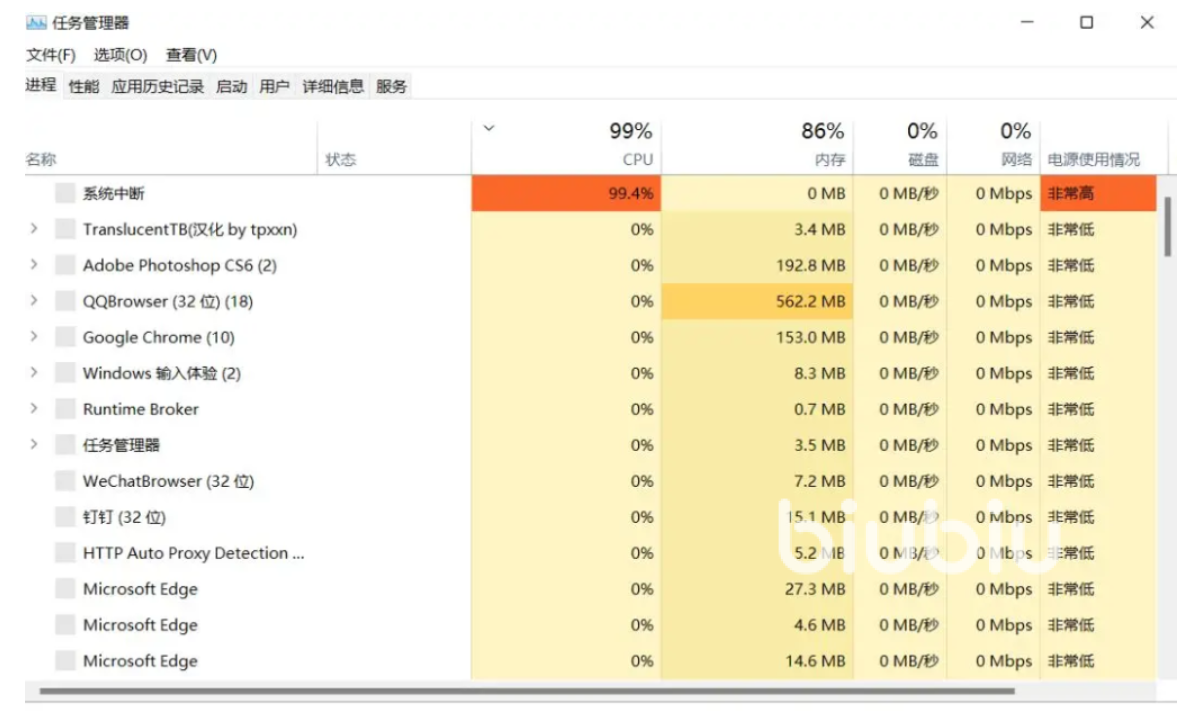
Task: Expand the Windows 输入体验 process group
Action: (34, 373)
